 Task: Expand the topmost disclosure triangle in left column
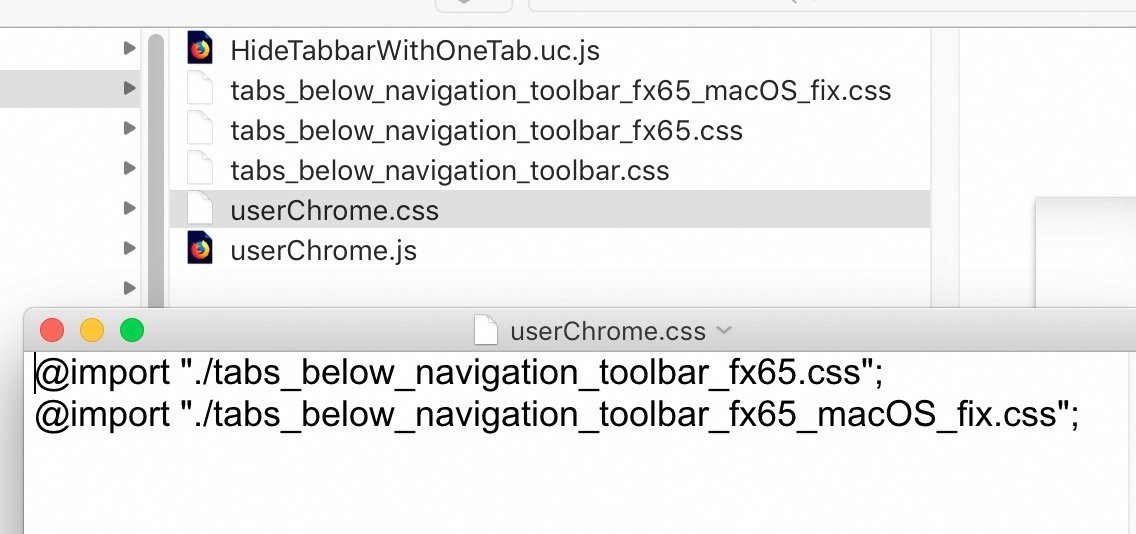pyautogui.click(x=129, y=48)
